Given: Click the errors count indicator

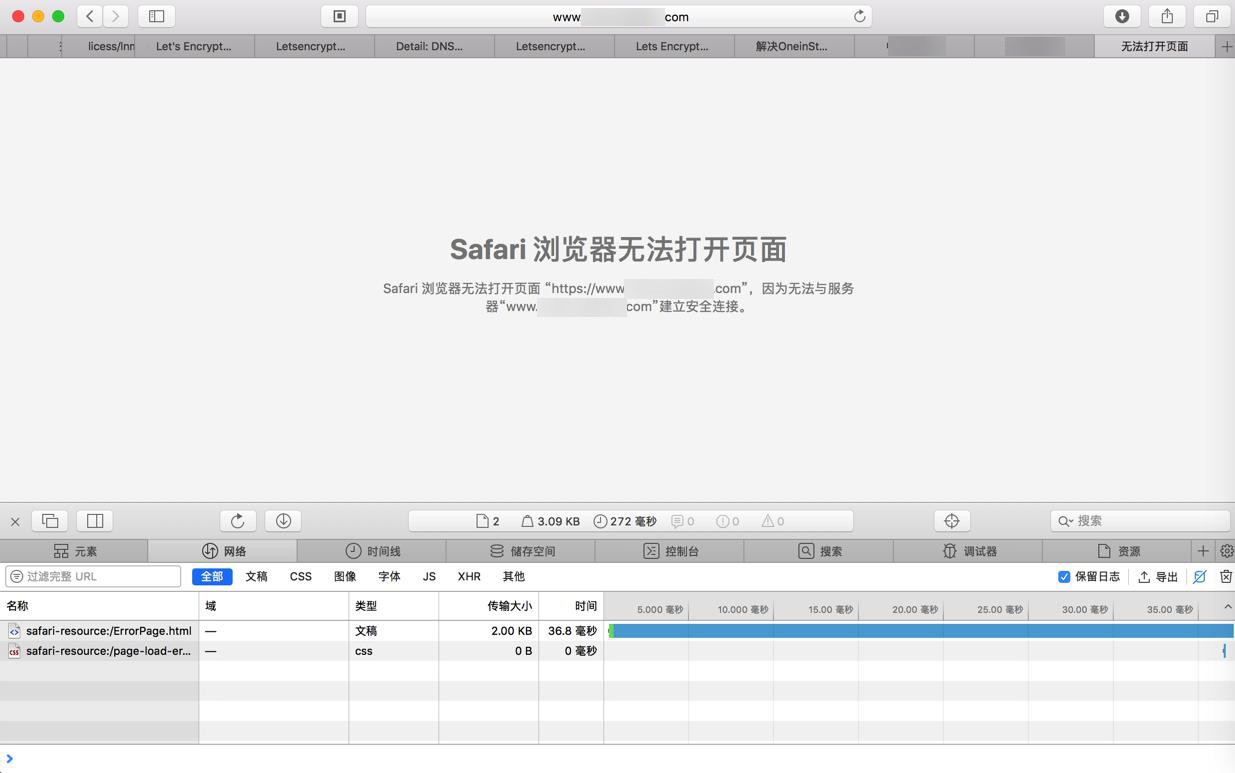Looking at the screenshot, I should pyautogui.click(x=728, y=521).
